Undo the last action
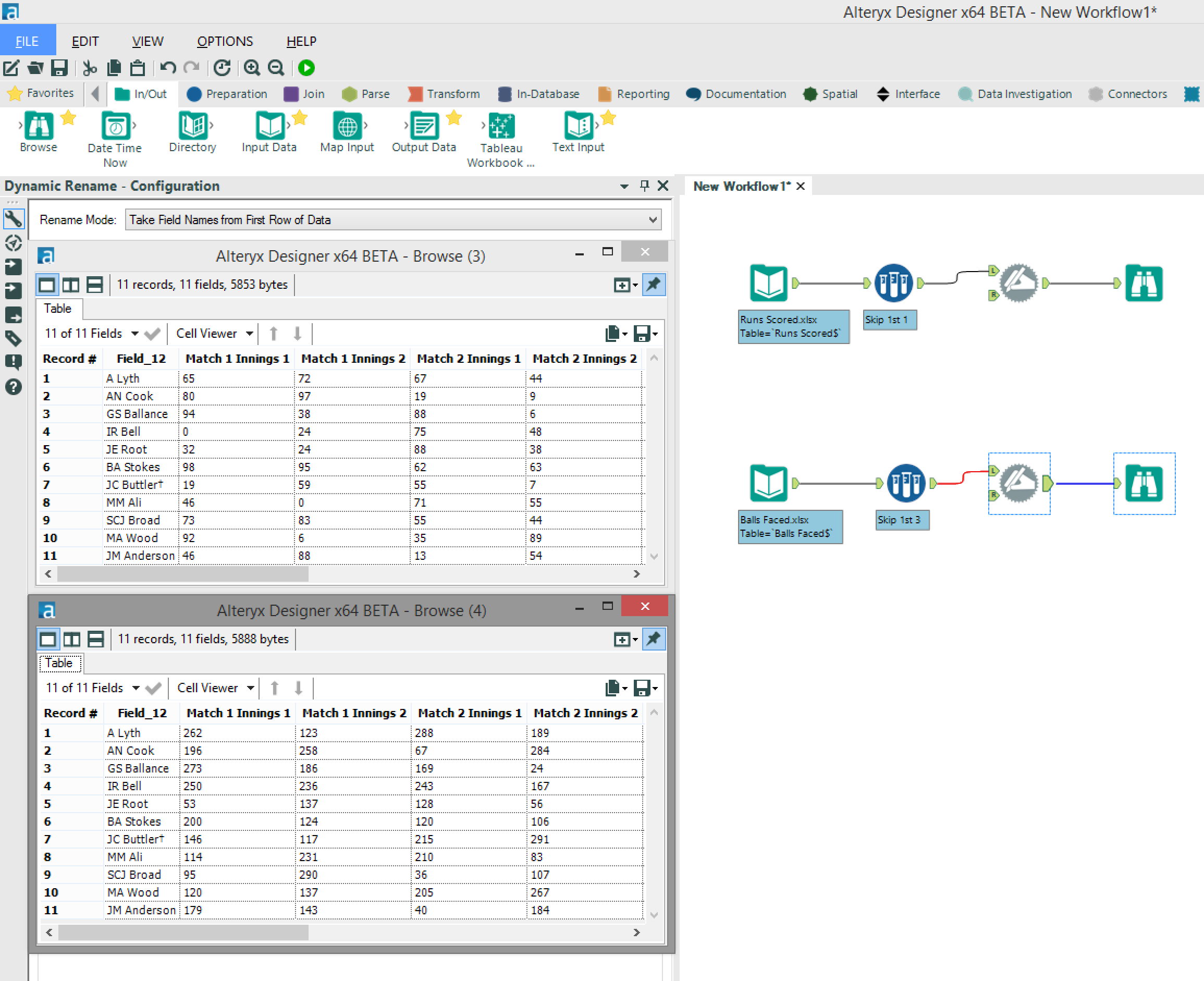The height and width of the screenshot is (981, 1204). [168, 68]
